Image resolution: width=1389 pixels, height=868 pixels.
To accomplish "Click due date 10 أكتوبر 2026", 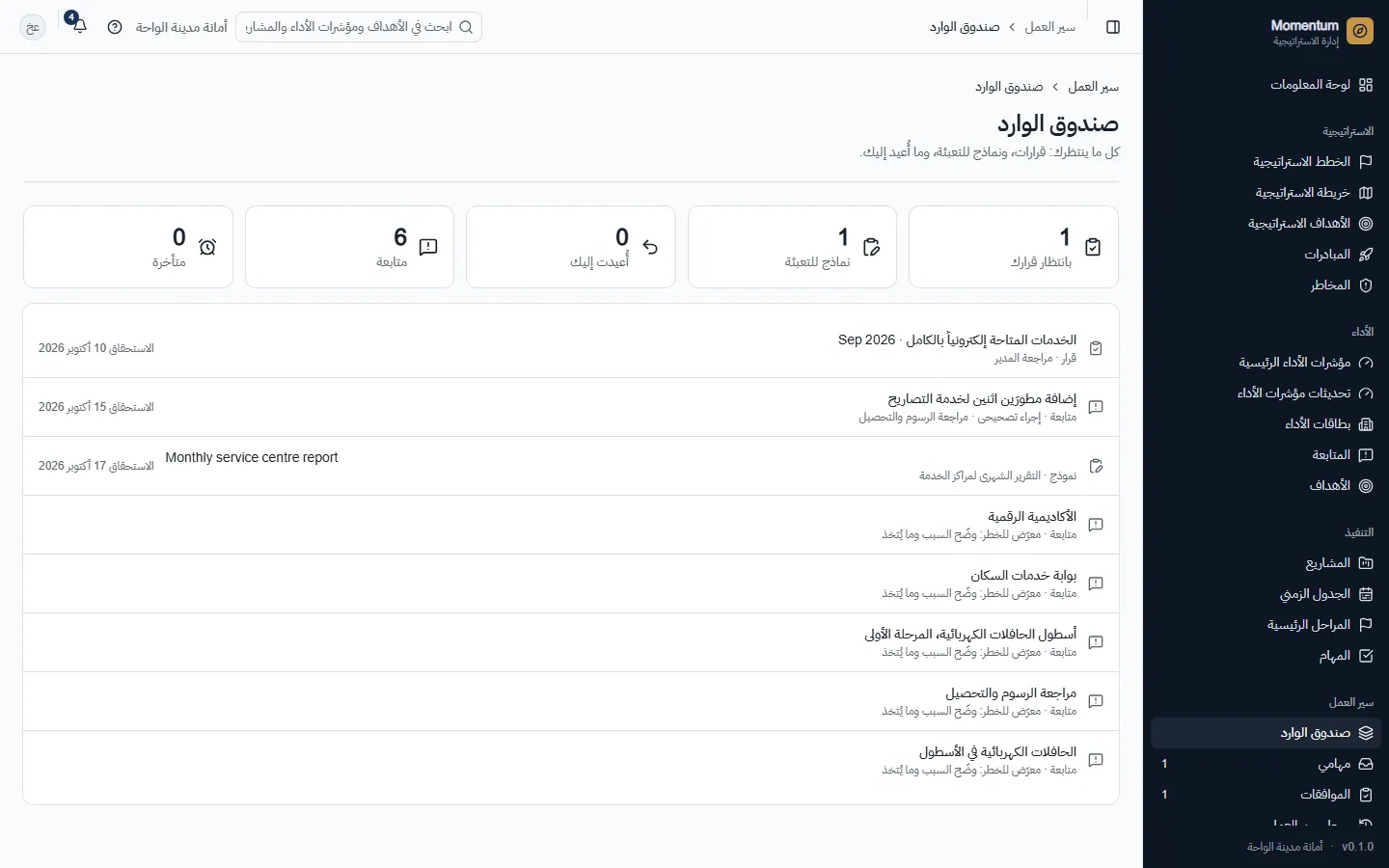I will [96, 348].
